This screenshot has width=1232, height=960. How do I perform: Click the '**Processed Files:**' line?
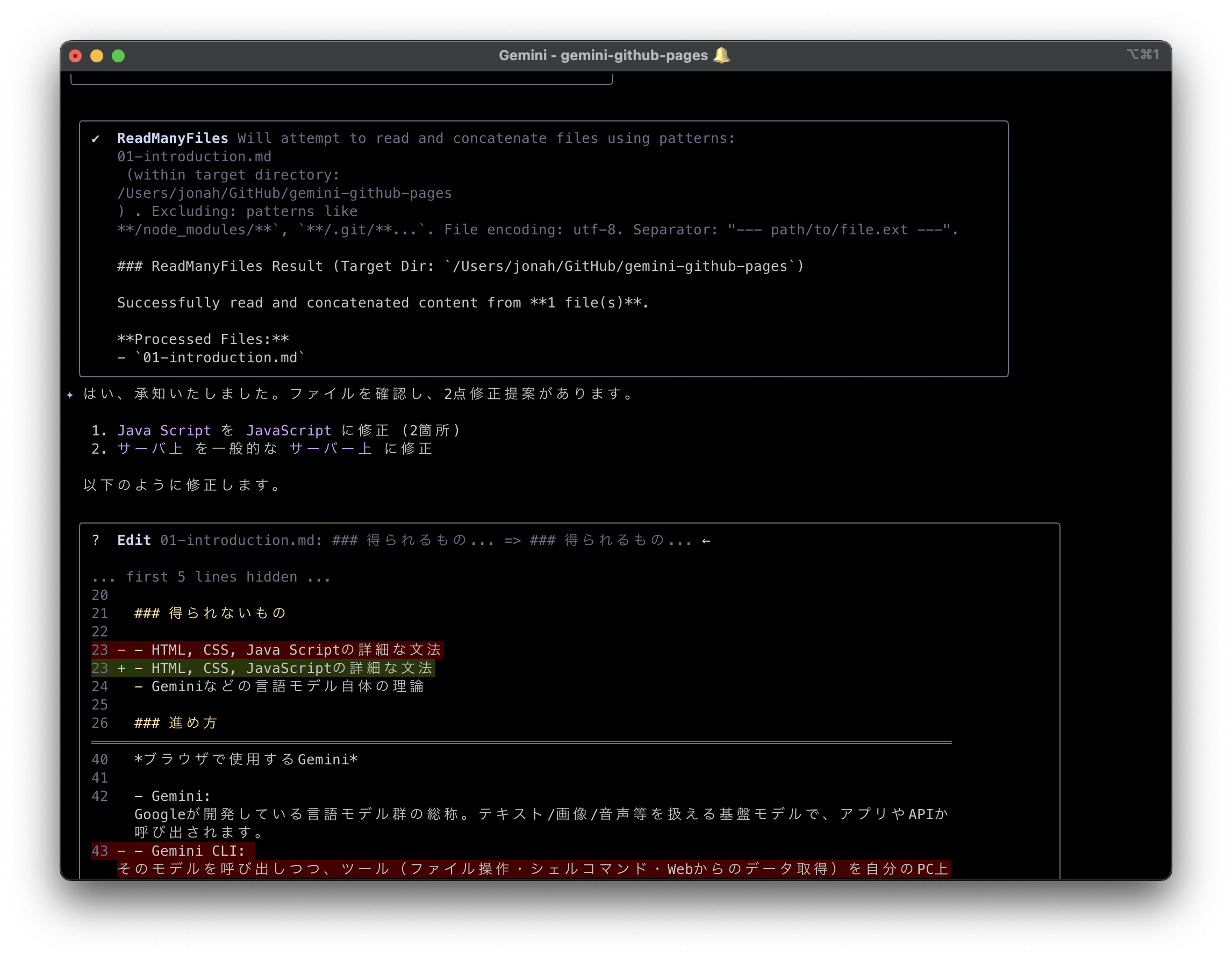[x=203, y=339]
